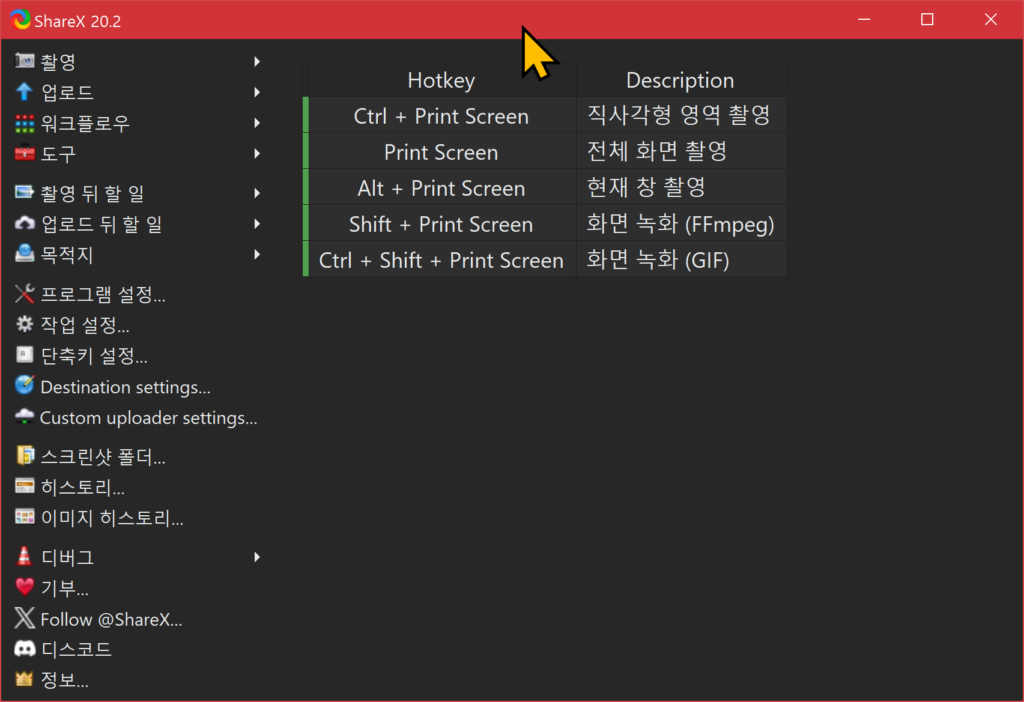Click the thumbnail grid icon for 이미지 히스토리
1024x702 pixels.
pyautogui.click(x=25, y=517)
